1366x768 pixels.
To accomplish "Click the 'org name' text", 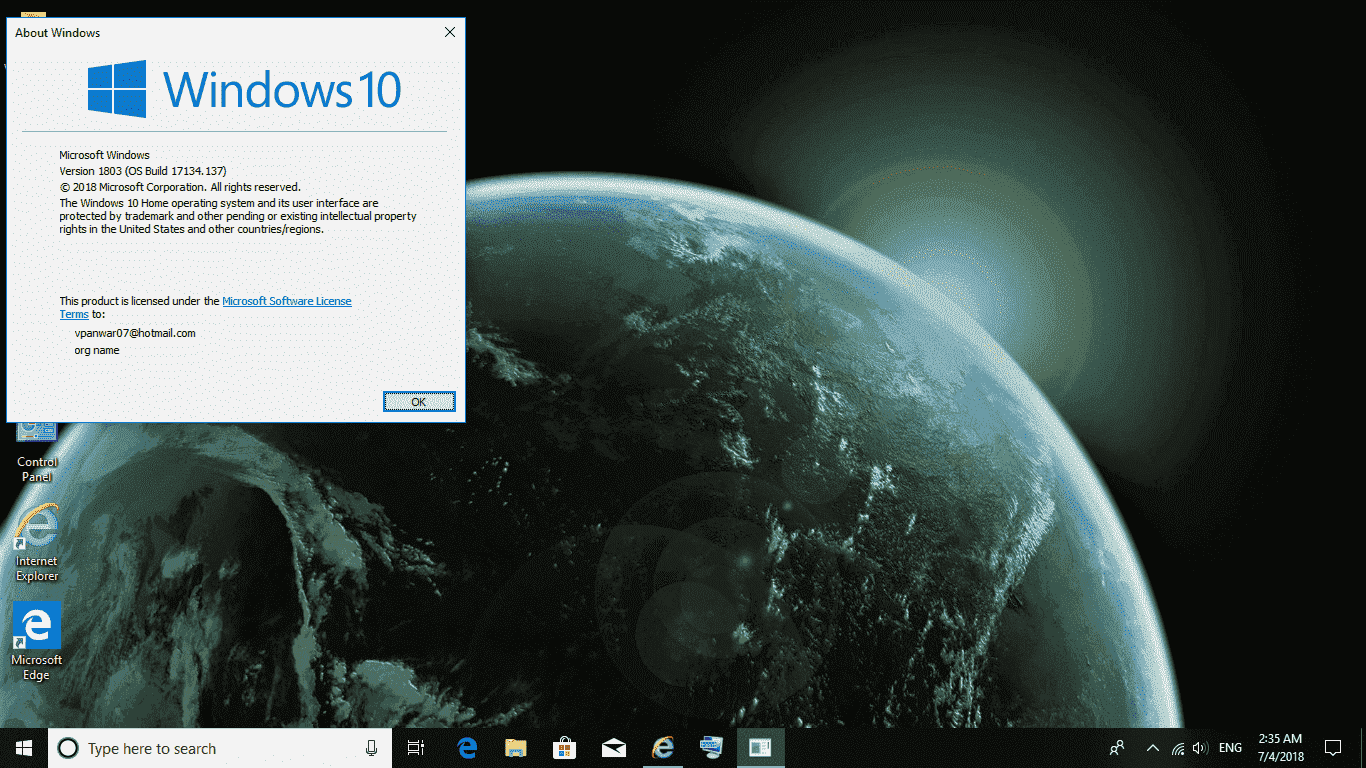I will pos(97,350).
